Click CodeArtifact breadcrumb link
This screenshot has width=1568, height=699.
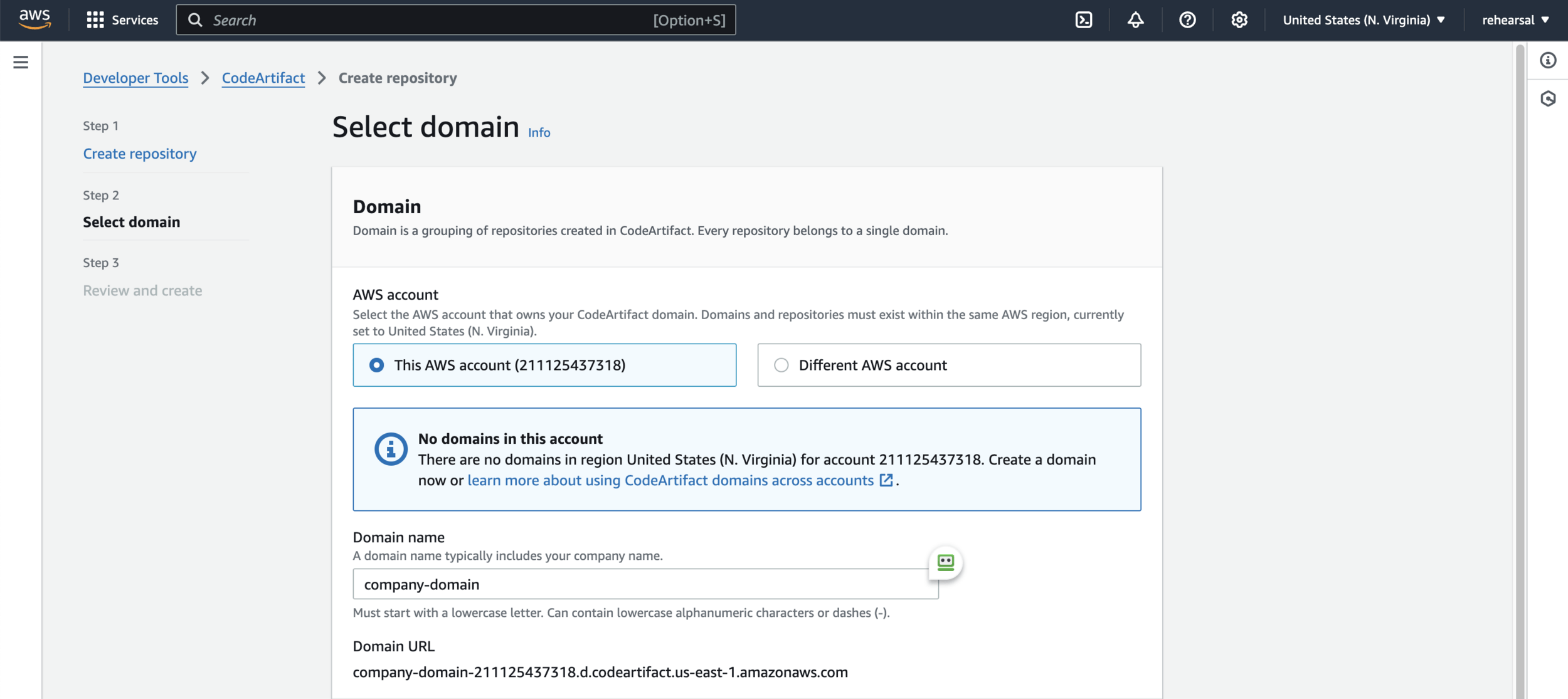point(263,78)
